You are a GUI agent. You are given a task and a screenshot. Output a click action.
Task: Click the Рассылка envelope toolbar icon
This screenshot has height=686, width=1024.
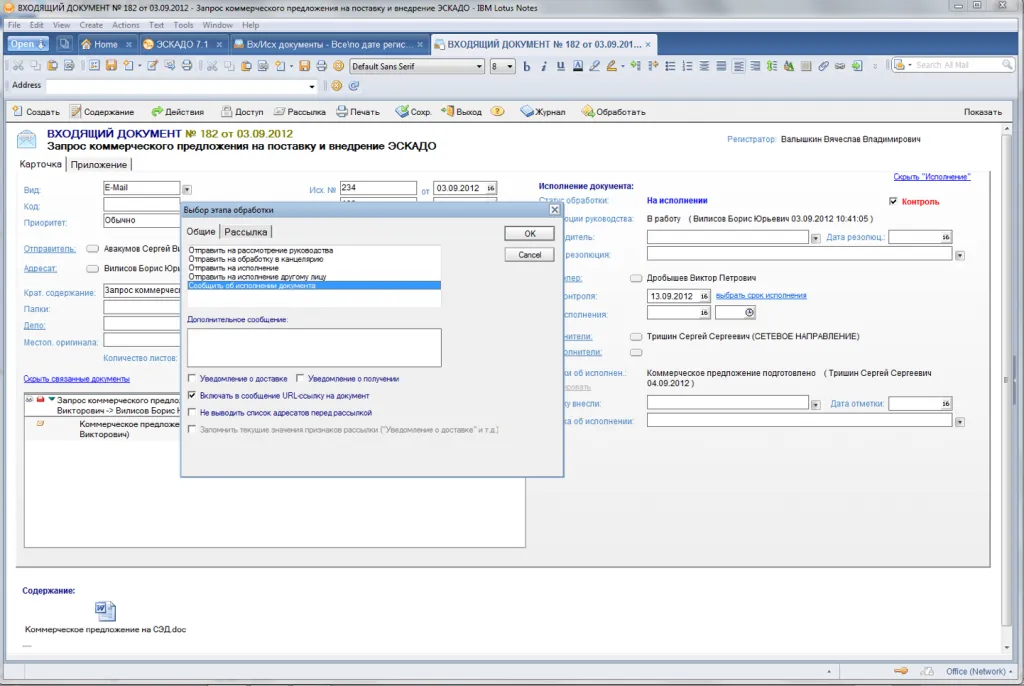click(279, 112)
